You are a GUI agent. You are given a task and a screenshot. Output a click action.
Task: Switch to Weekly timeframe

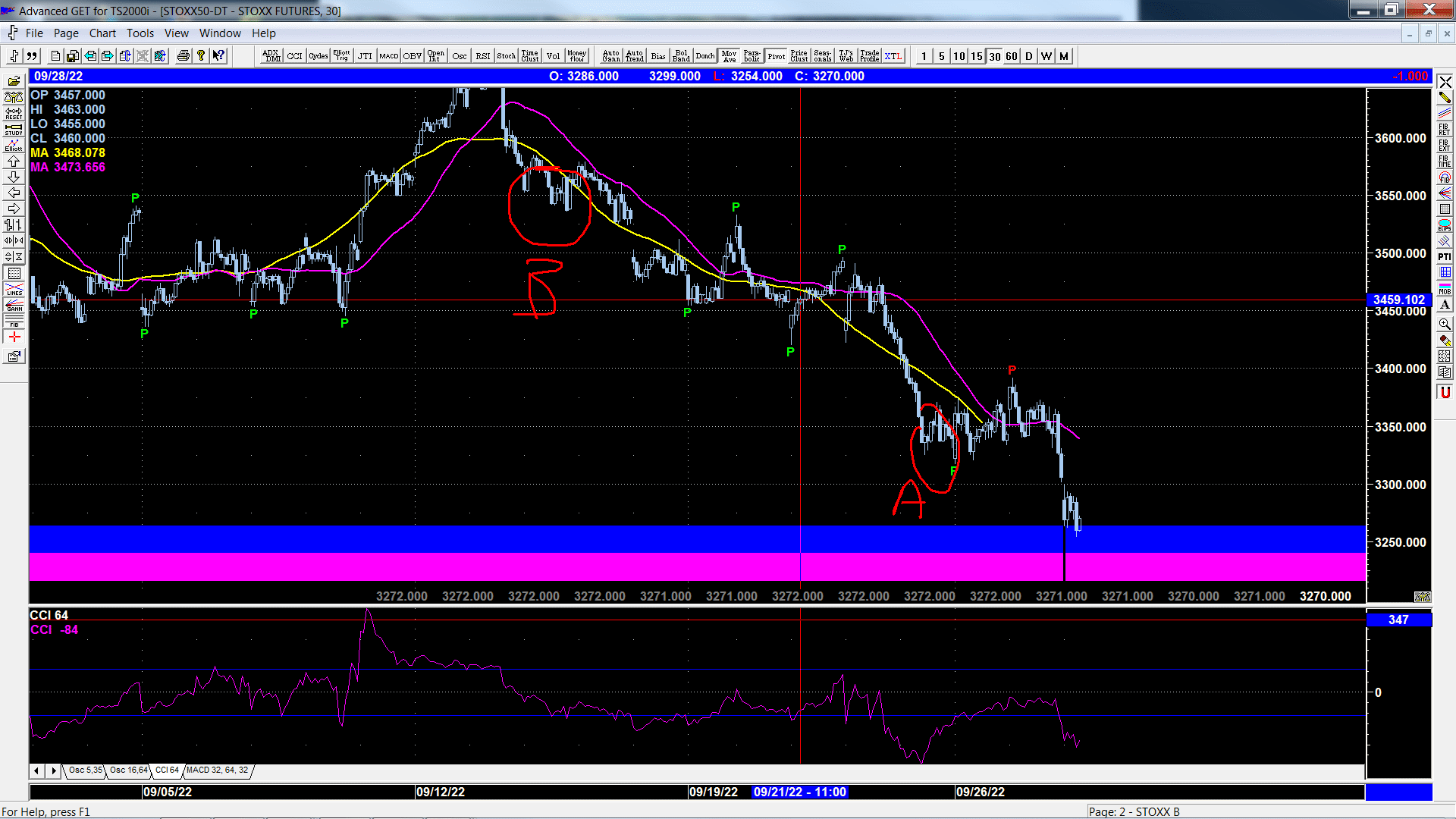[1046, 56]
